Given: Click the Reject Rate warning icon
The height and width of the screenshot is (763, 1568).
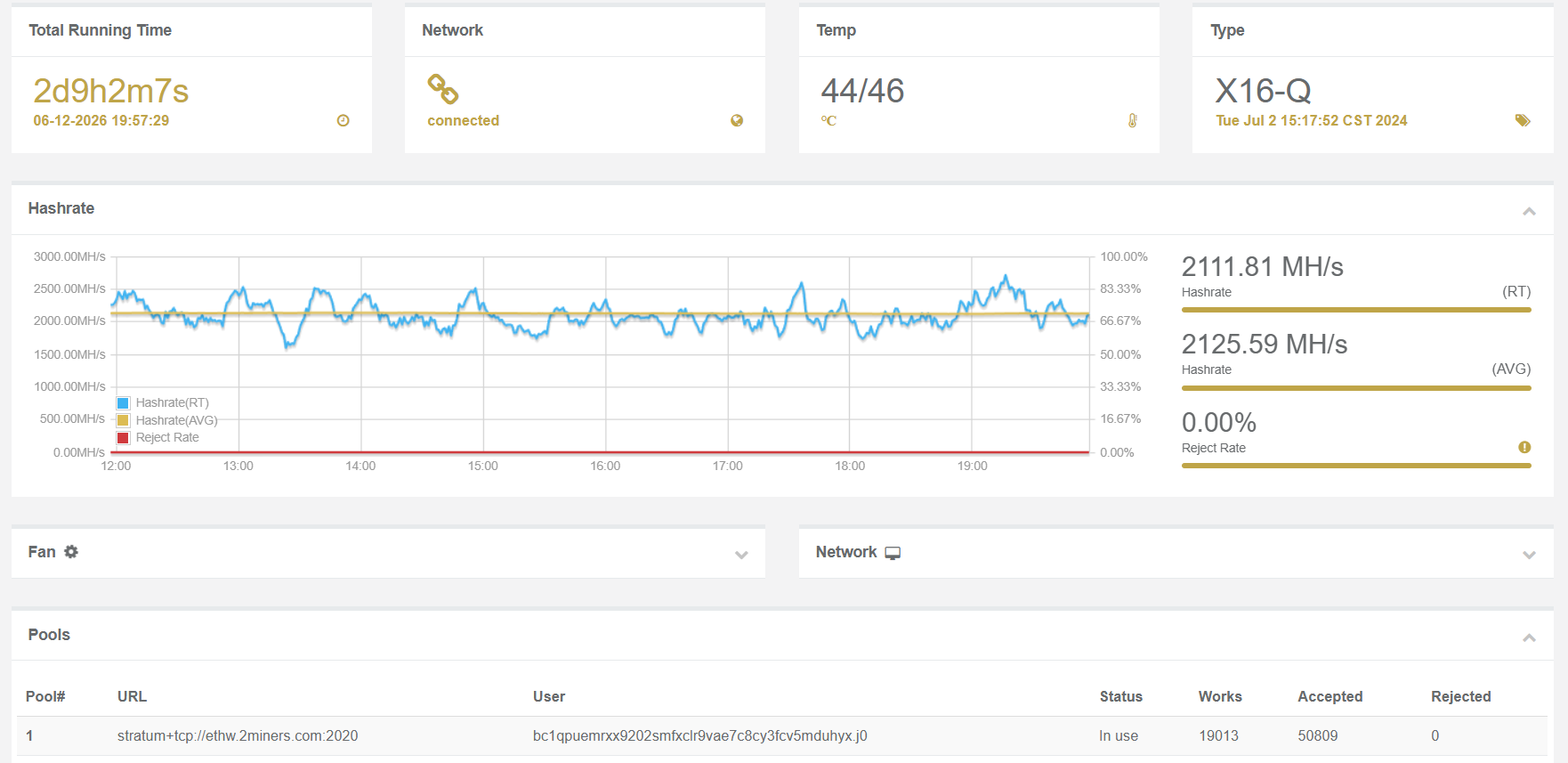Looking at the screenshot, I should click(1524, 447).
